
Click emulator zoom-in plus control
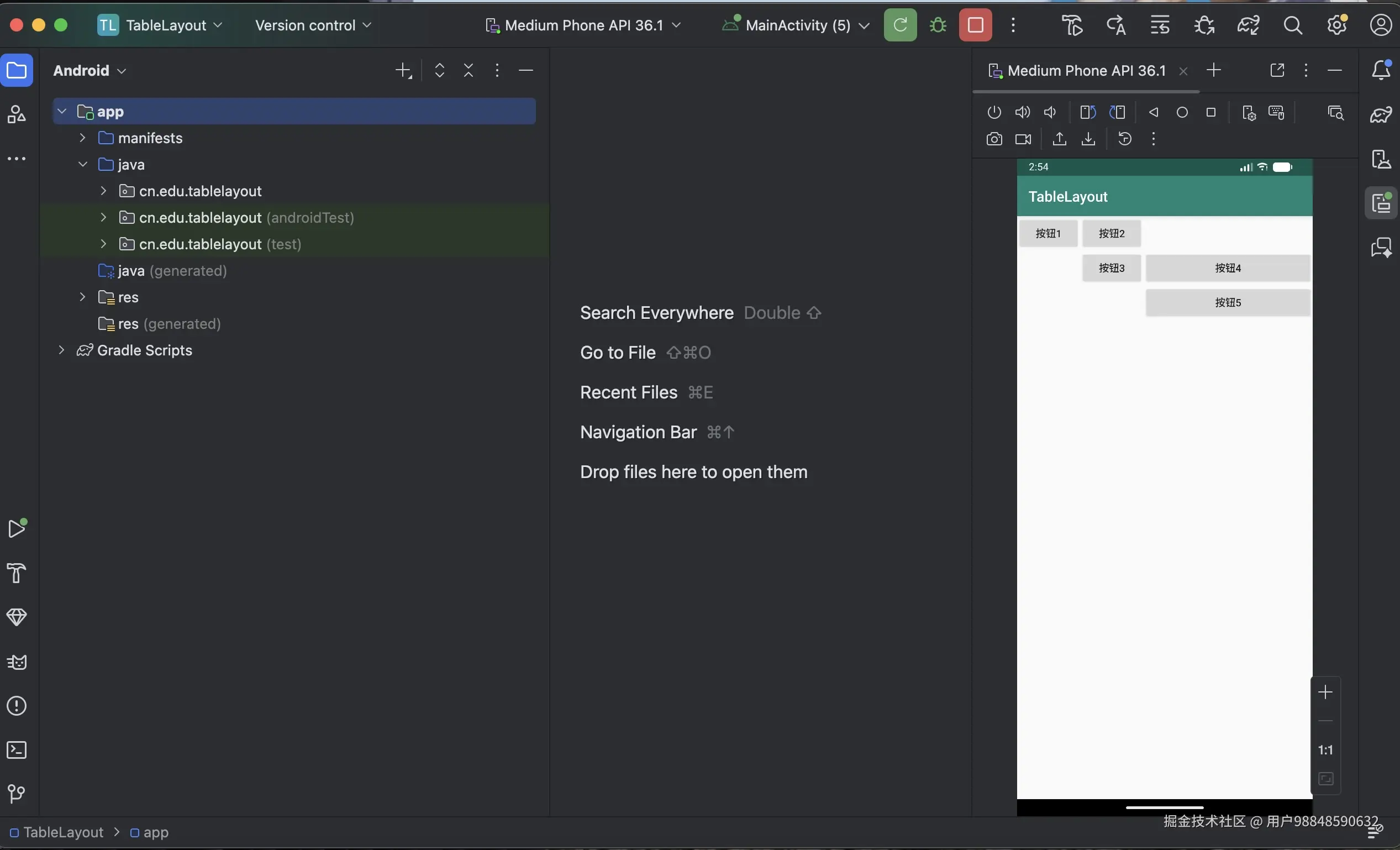[x=1325, y=692]
